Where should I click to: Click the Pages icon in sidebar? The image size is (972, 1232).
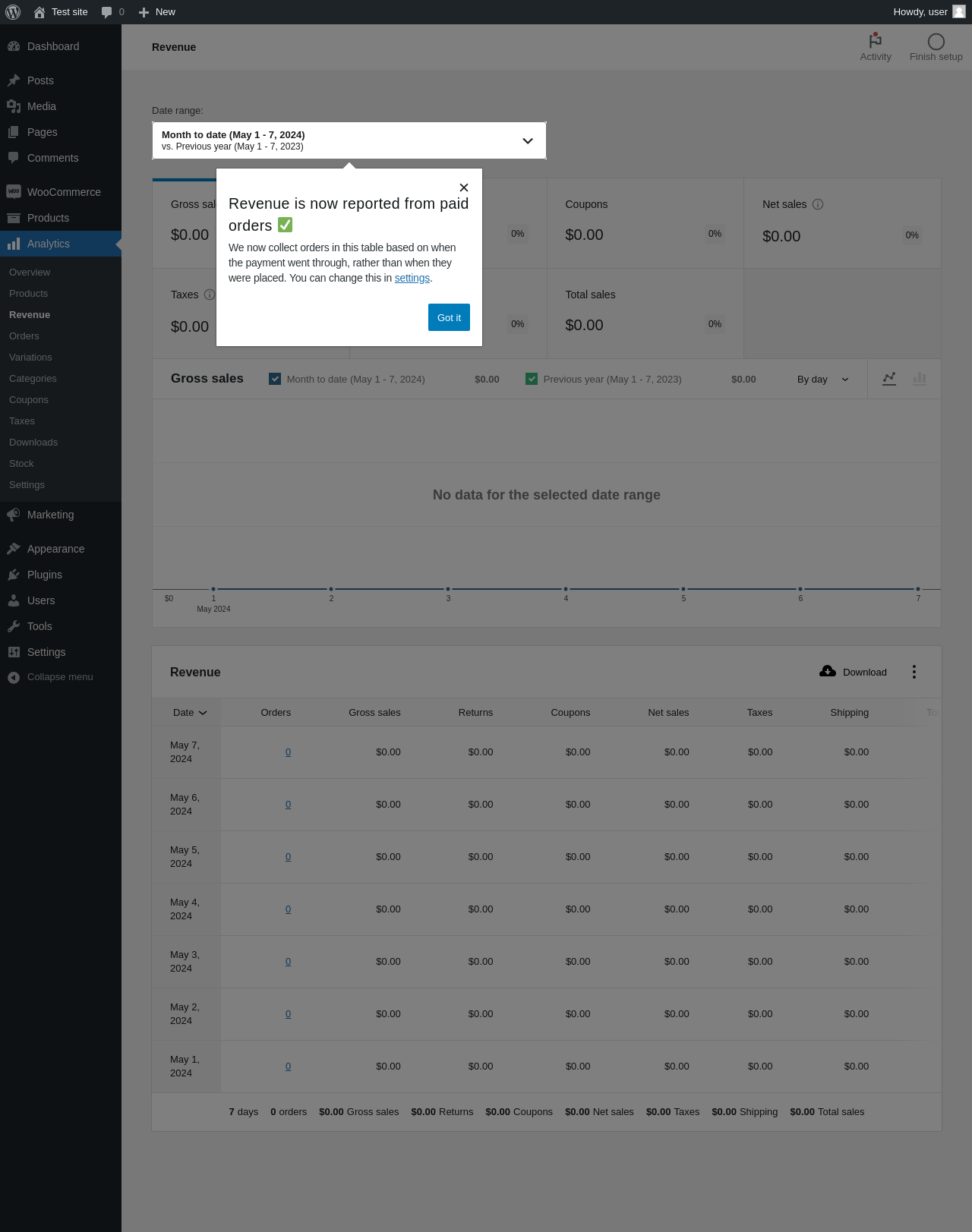pyautogui.click(x=14, y=132)
